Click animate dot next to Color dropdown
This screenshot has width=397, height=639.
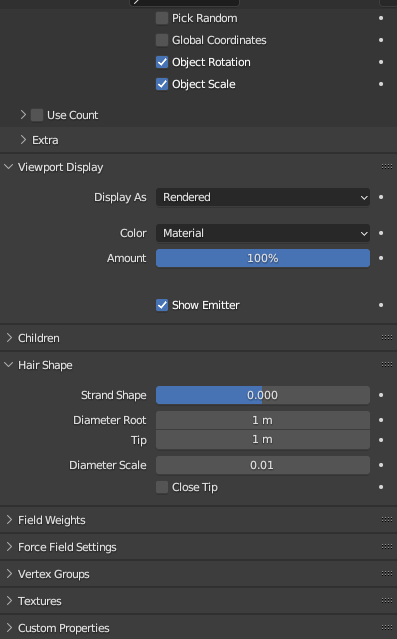(381, 233)
